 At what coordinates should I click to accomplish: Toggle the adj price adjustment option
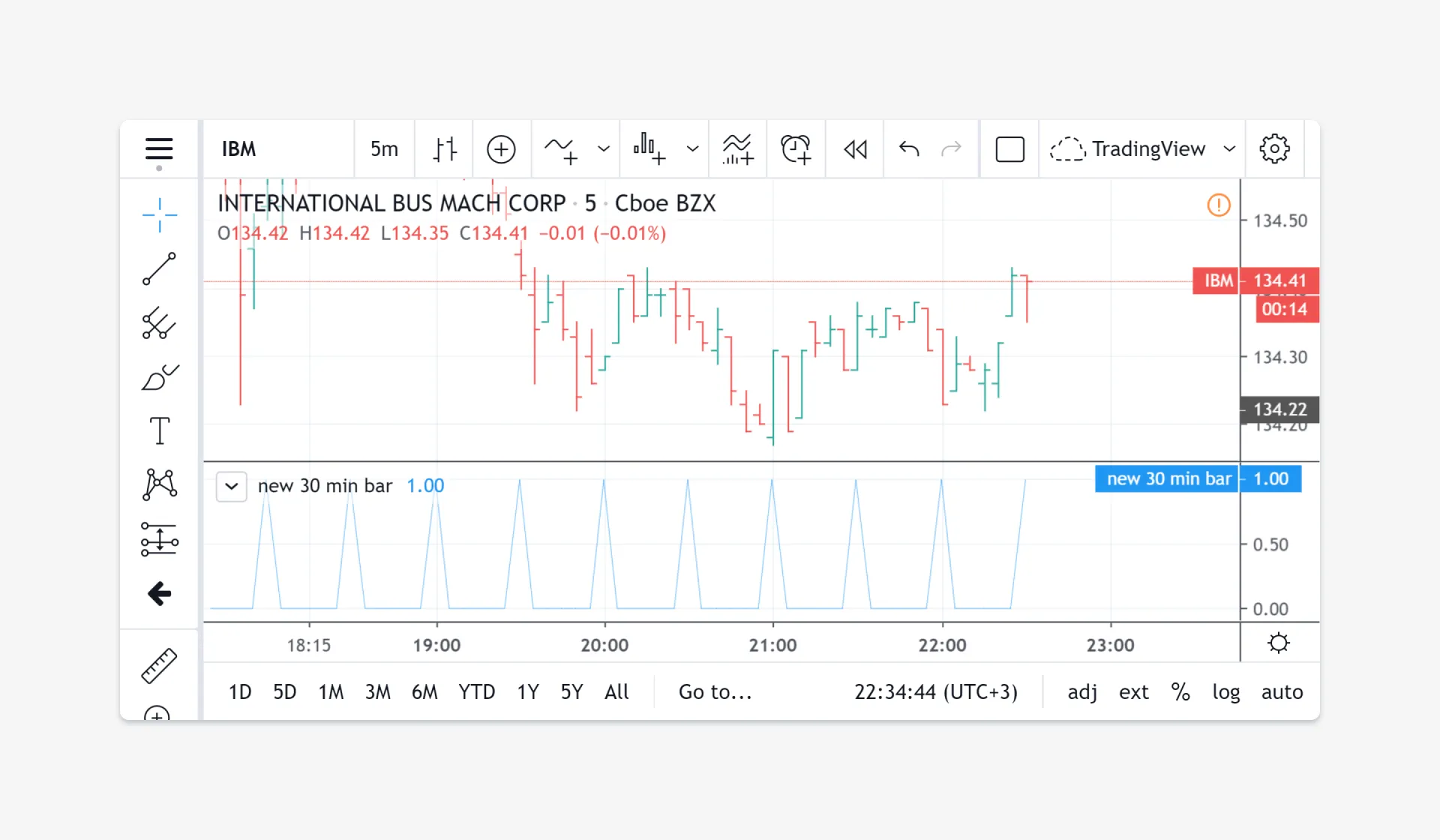click(x=1082, y=691)
